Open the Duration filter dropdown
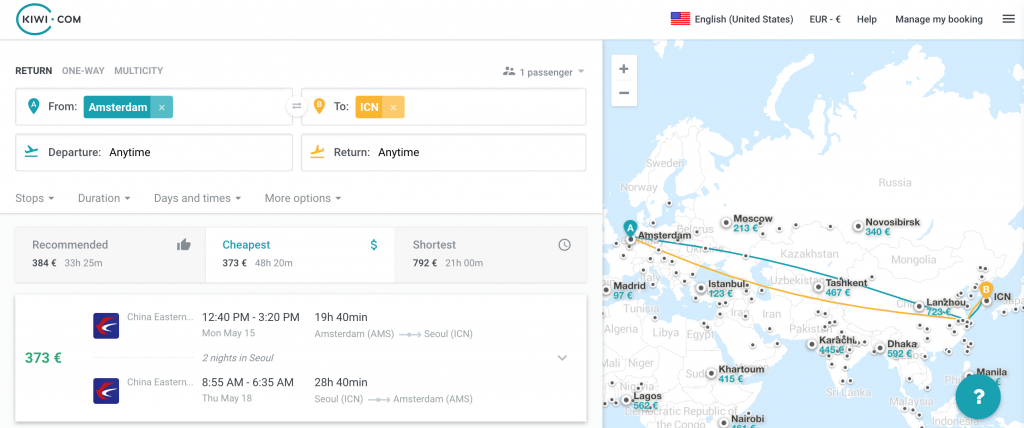The width and height of the screenshot is (1024, 428). 104,198
